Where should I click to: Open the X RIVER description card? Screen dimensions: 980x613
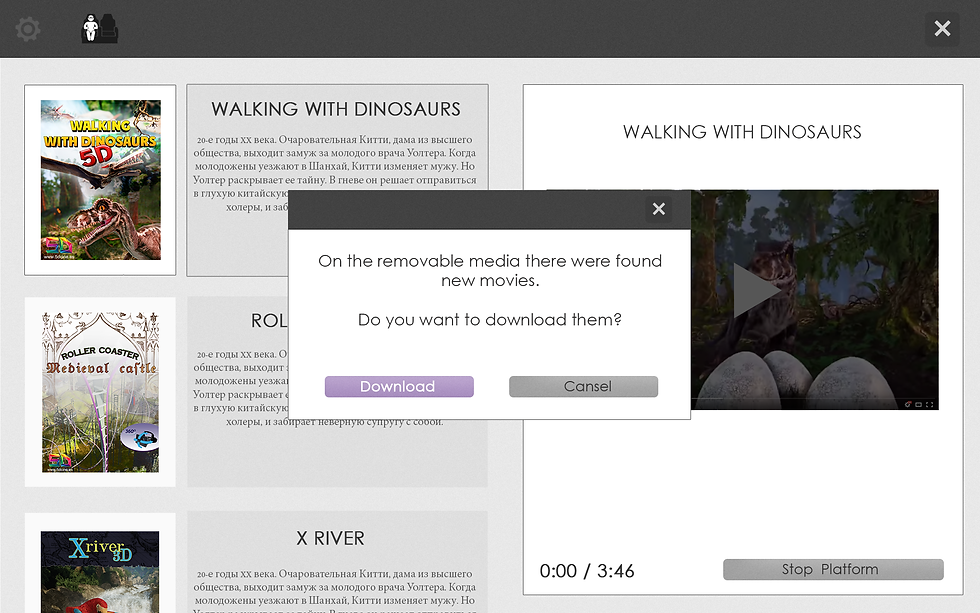pos(337,562)
